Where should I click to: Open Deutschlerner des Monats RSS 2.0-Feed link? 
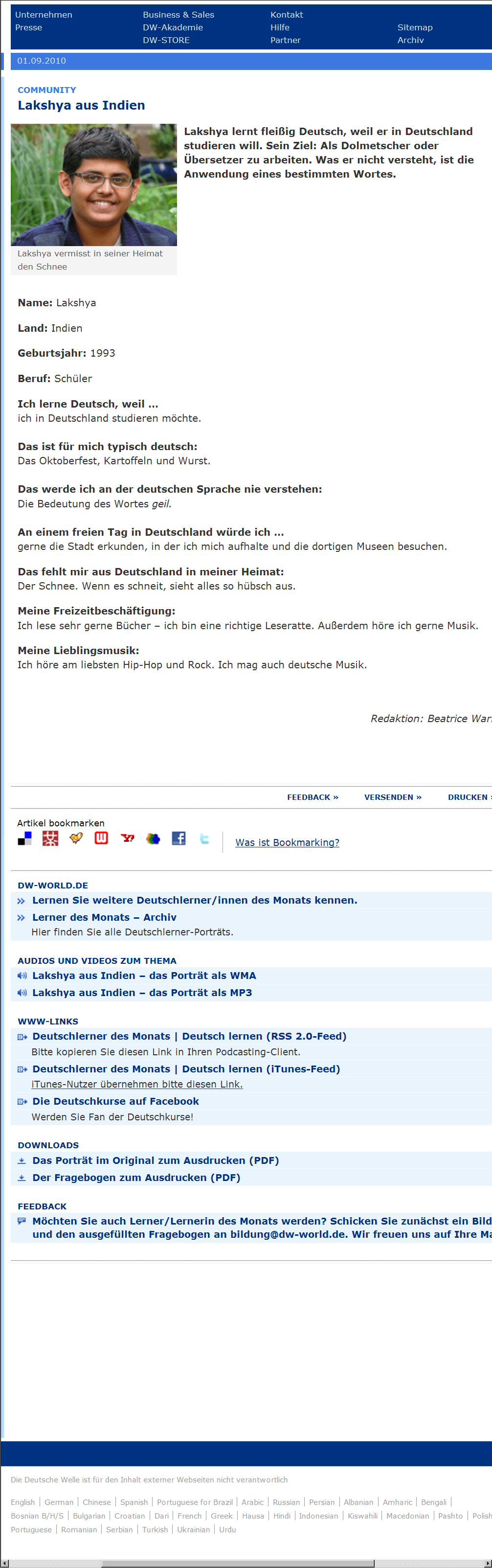189,1037
